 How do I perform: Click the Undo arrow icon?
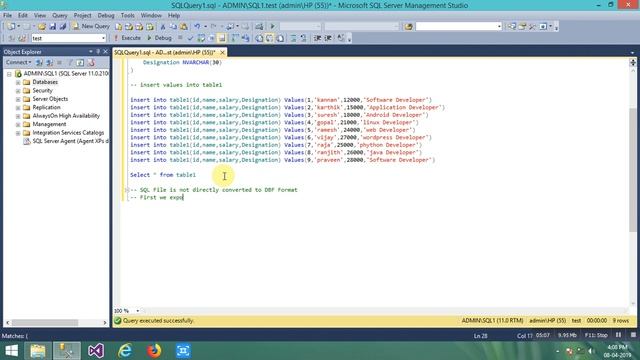pyautogui.click(x=197, y=27)
